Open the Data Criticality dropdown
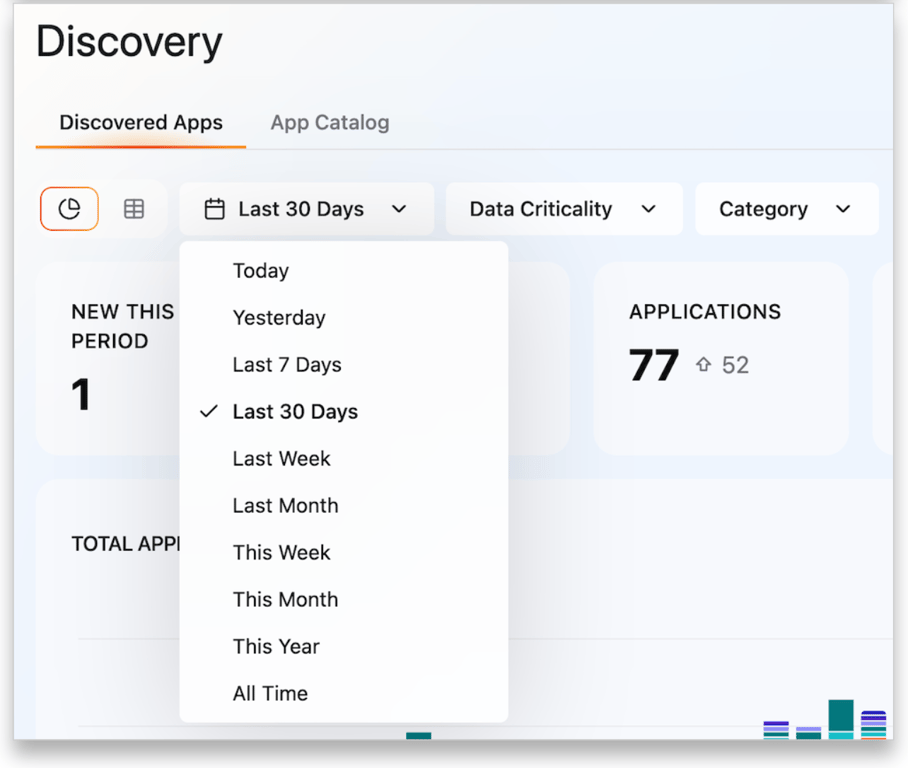This screenshot has height=768, width=908. (x=564, y=209)
